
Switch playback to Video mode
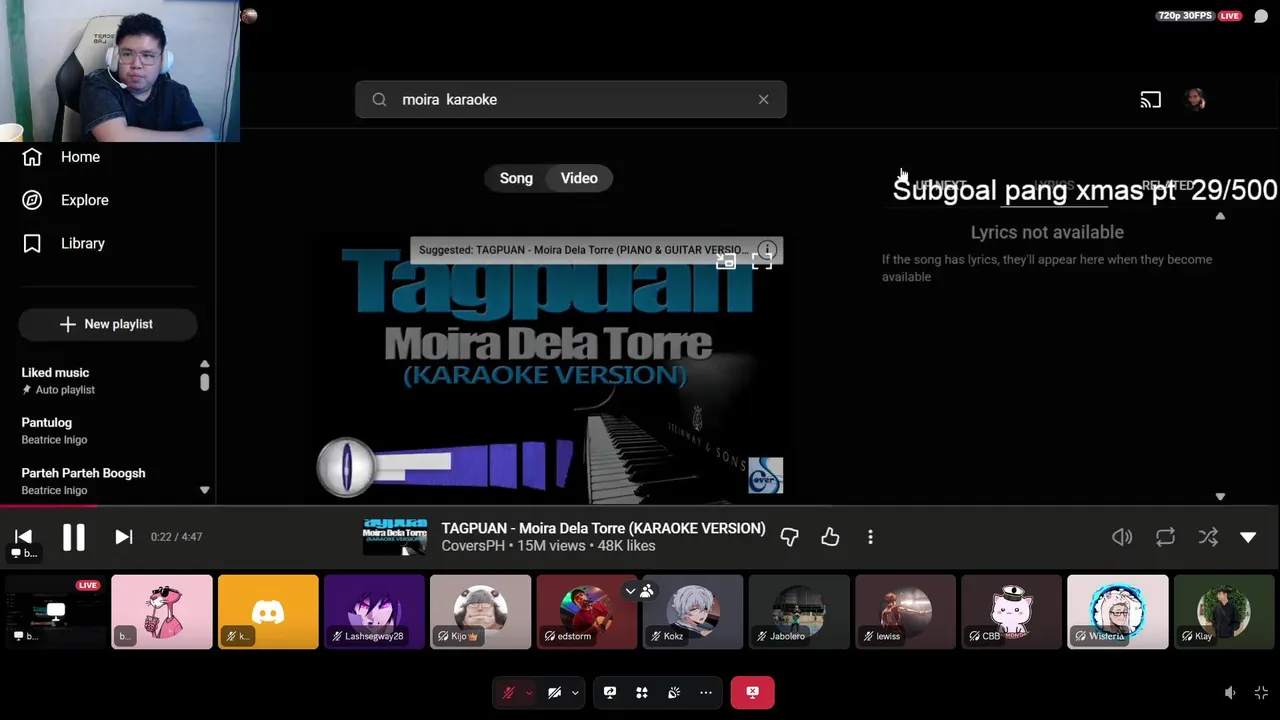pos(579,178)
